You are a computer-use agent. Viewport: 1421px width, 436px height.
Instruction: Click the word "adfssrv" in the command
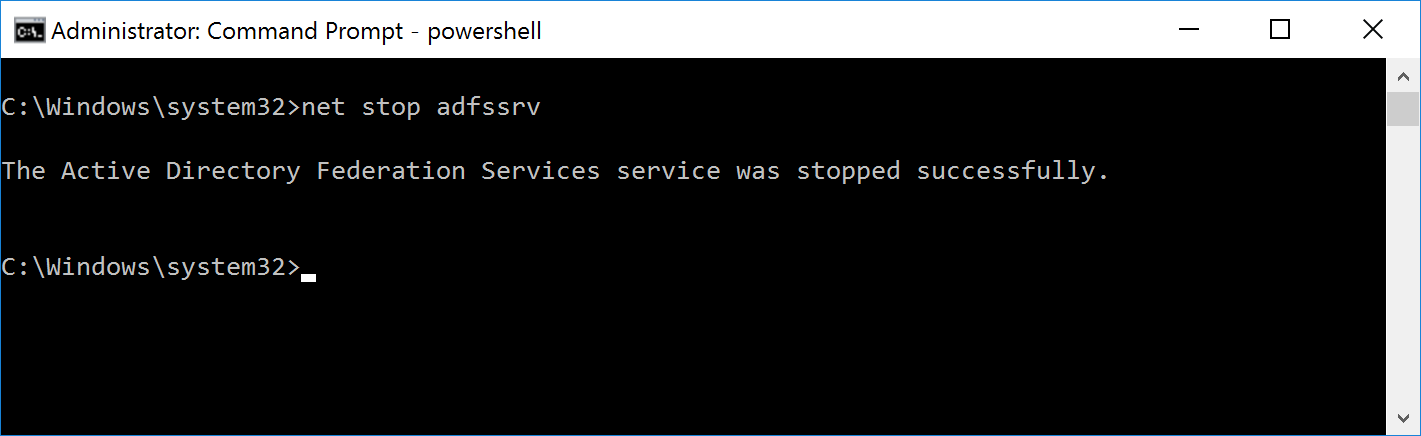coord(488,107)
